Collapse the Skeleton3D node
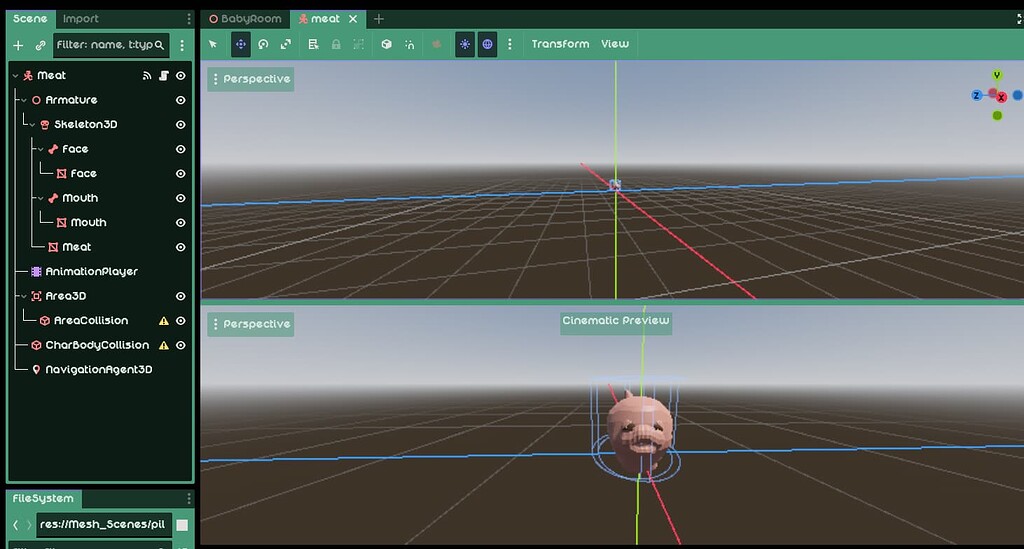Viewport: 1024px width, 549px height. [x=33, y=125]
